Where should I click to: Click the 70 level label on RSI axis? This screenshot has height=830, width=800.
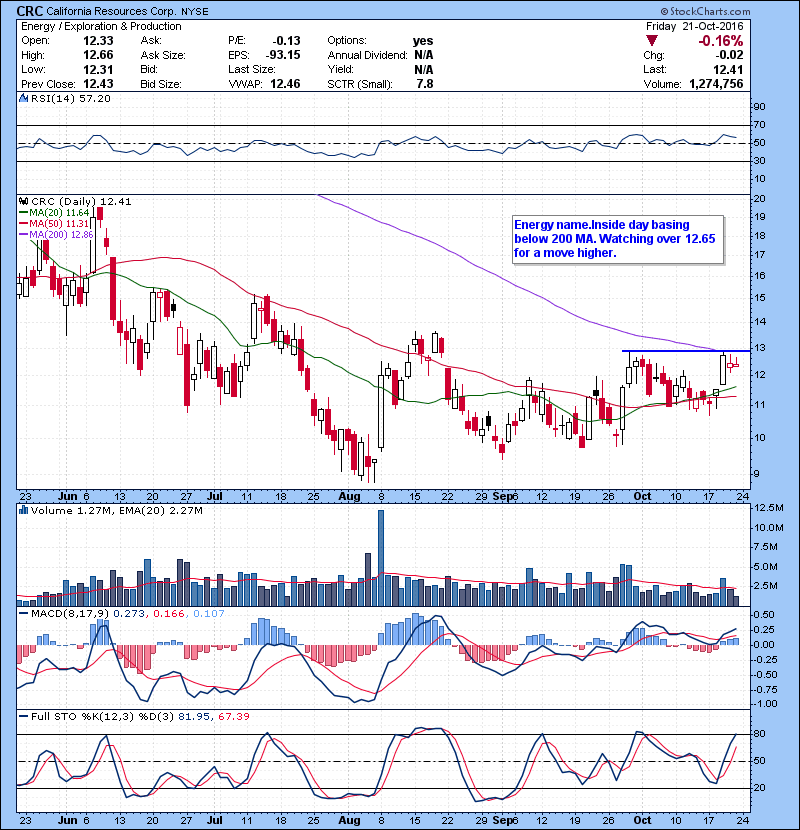coord(759,124)
